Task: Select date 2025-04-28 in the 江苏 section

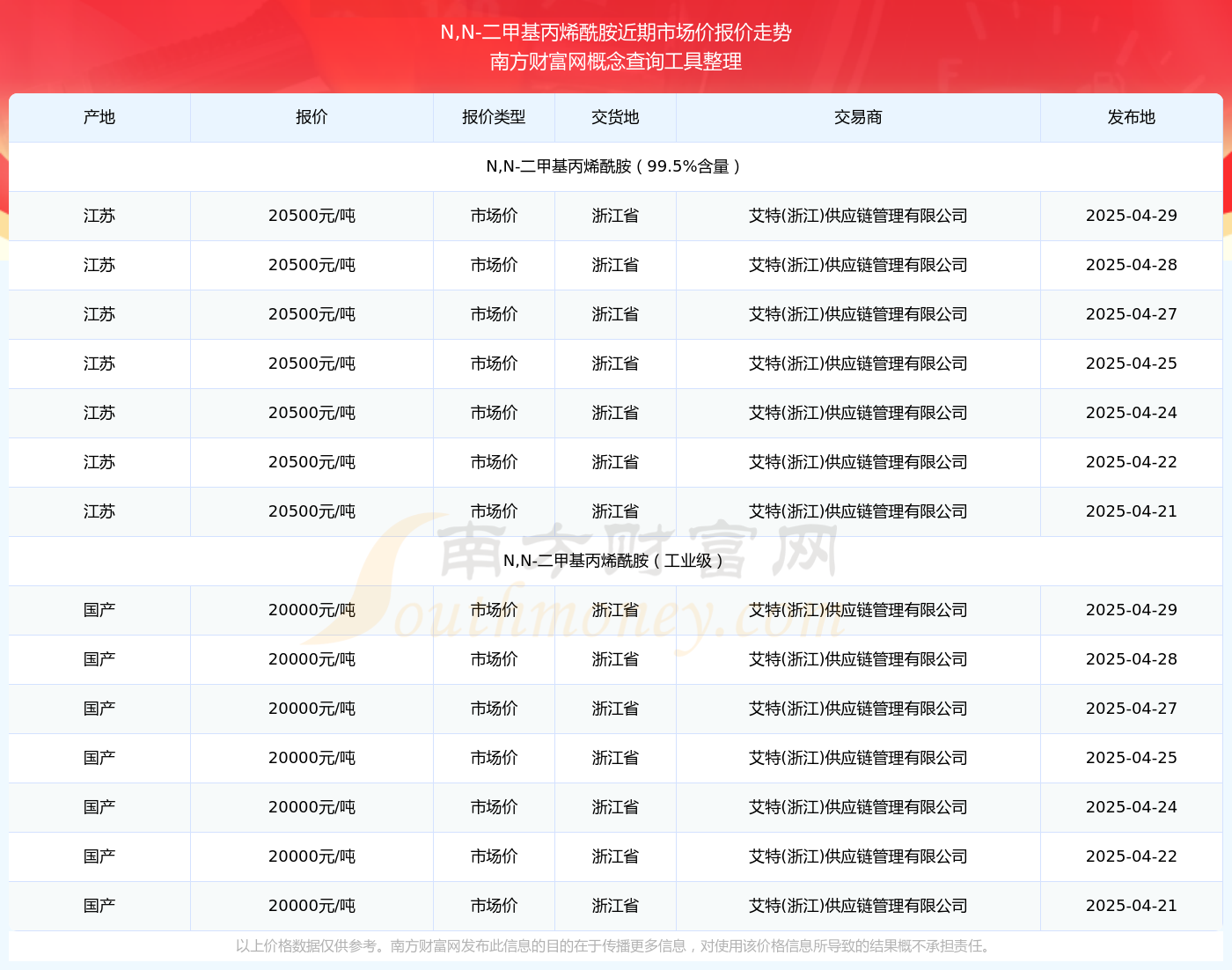Action: (1132, 265)
